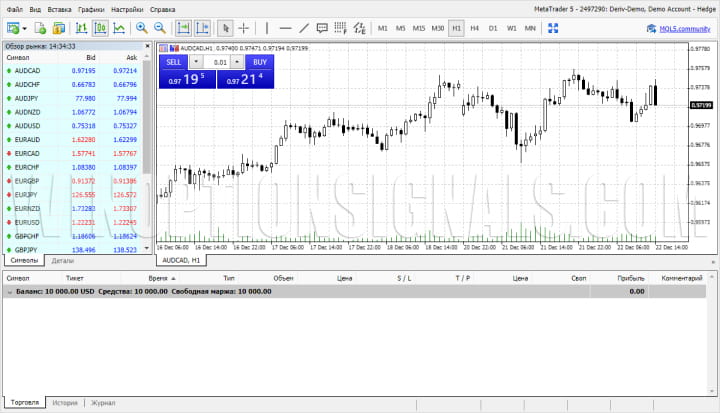Collapse the balance row expander
This screenshot has height=413, width=720.
[10, 292]
